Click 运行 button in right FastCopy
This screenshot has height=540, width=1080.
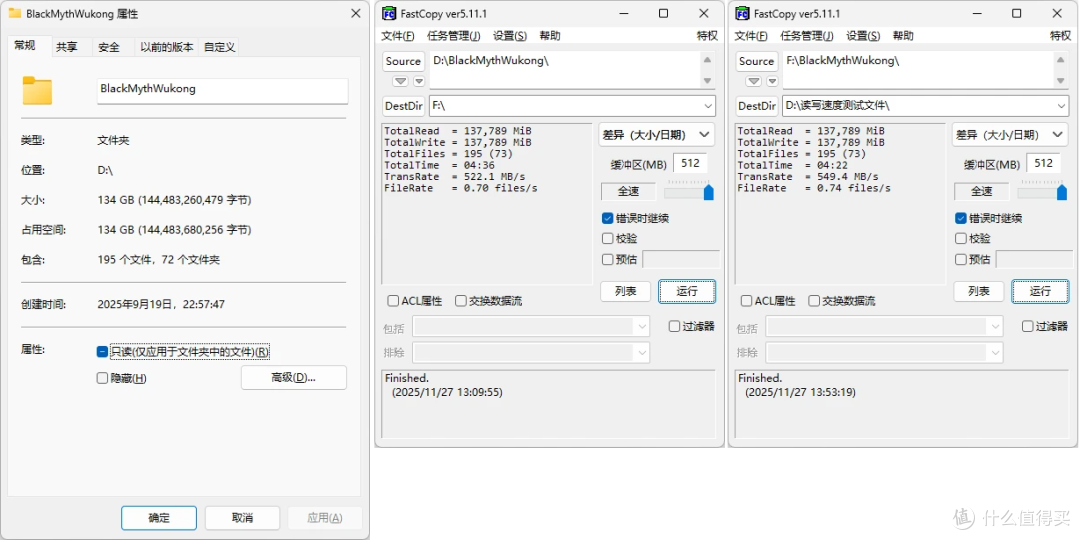[x=1041, y=291]
